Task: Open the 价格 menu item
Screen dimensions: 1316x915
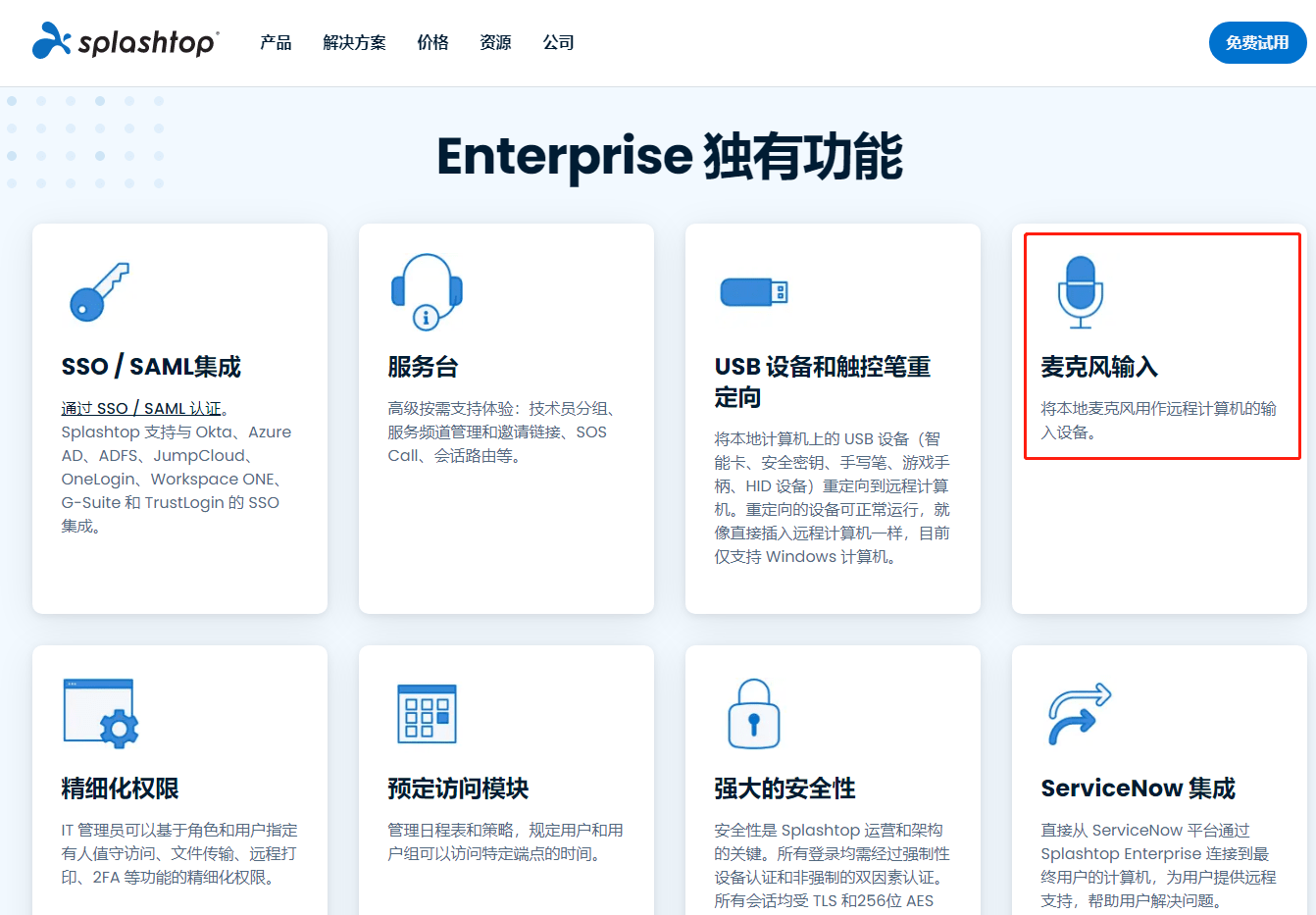Action: tap(432, 42)
